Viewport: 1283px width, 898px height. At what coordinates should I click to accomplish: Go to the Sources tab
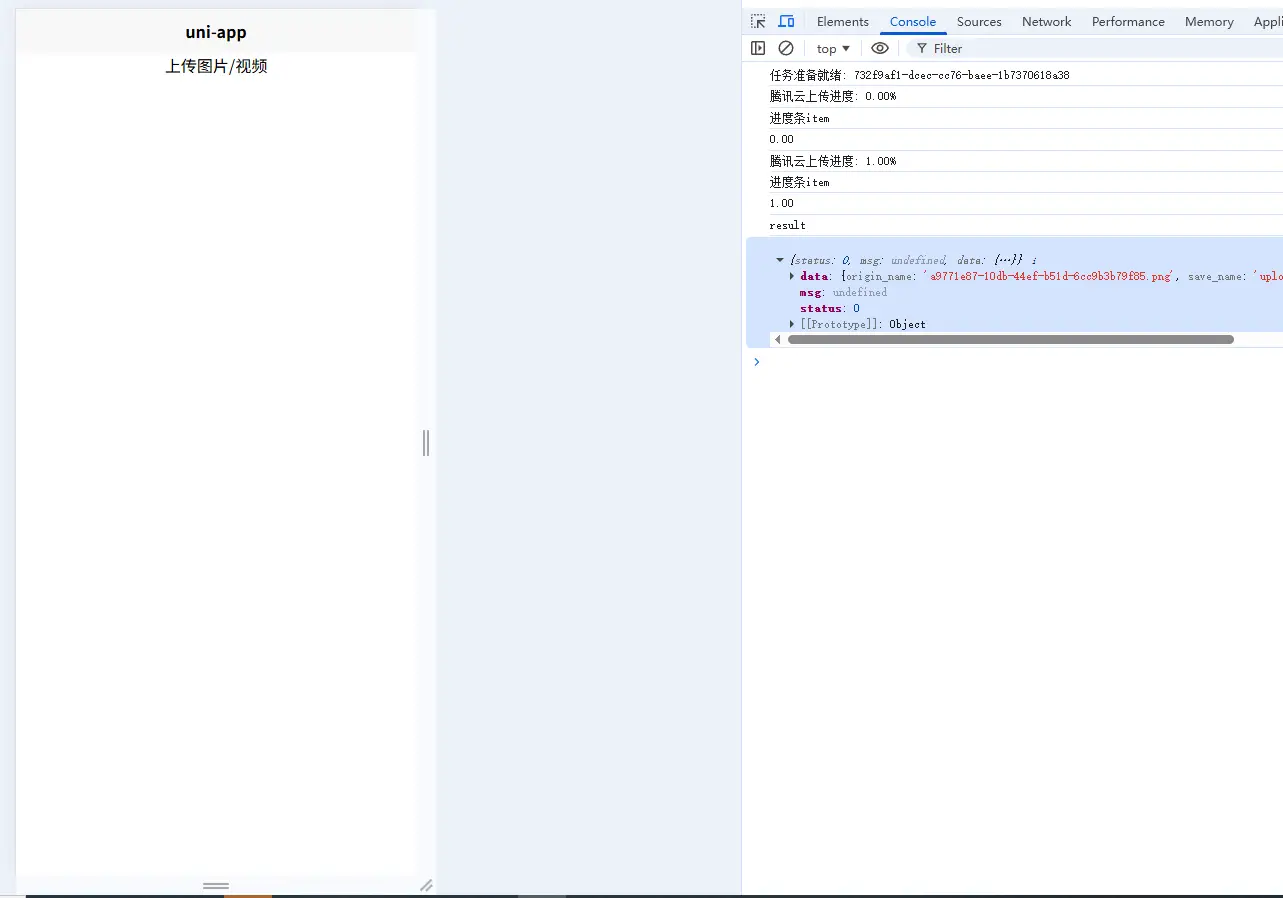coord(978,21)
